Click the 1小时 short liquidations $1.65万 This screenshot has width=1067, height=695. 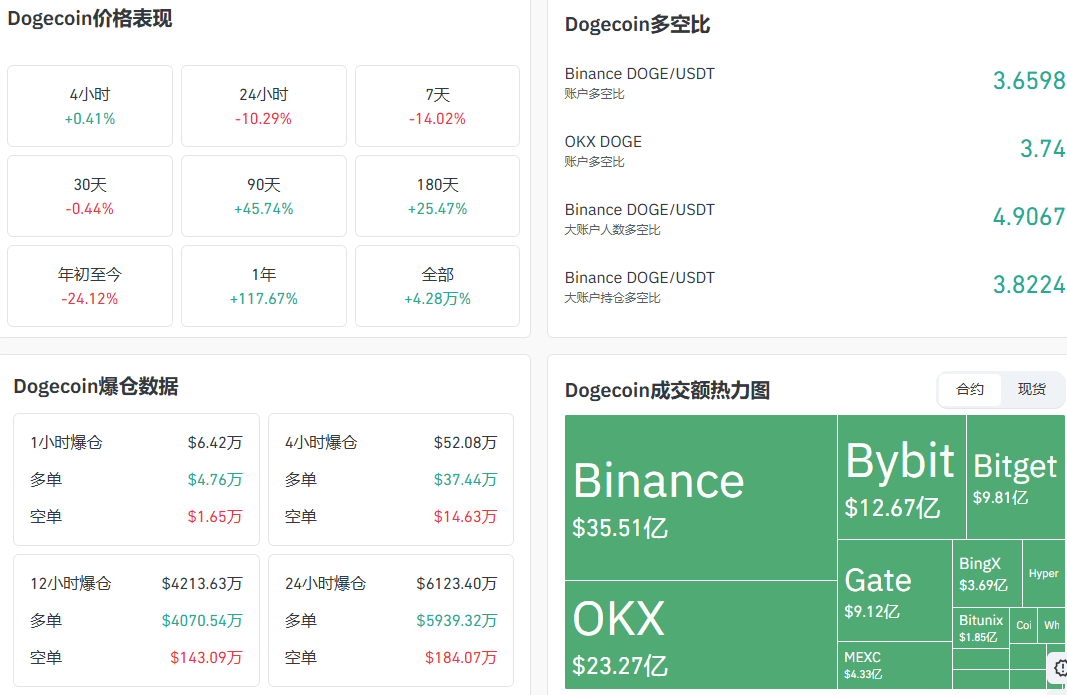(x=215, y=516)
